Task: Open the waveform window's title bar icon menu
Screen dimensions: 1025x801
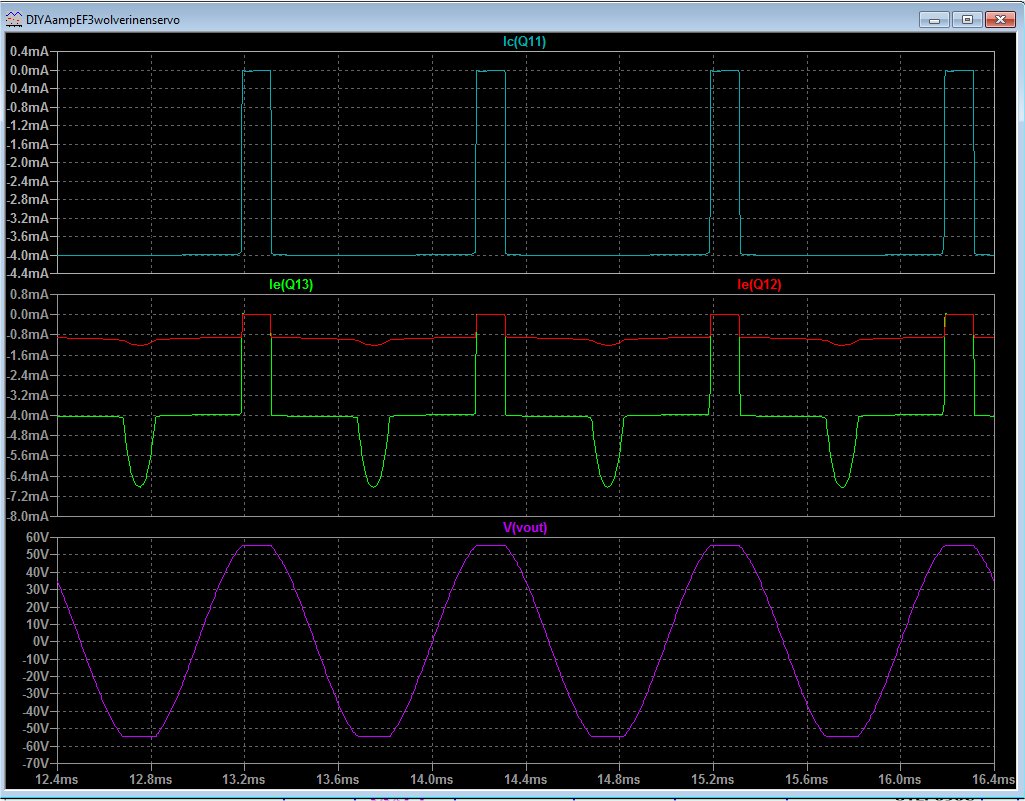Action: point(14,20)
